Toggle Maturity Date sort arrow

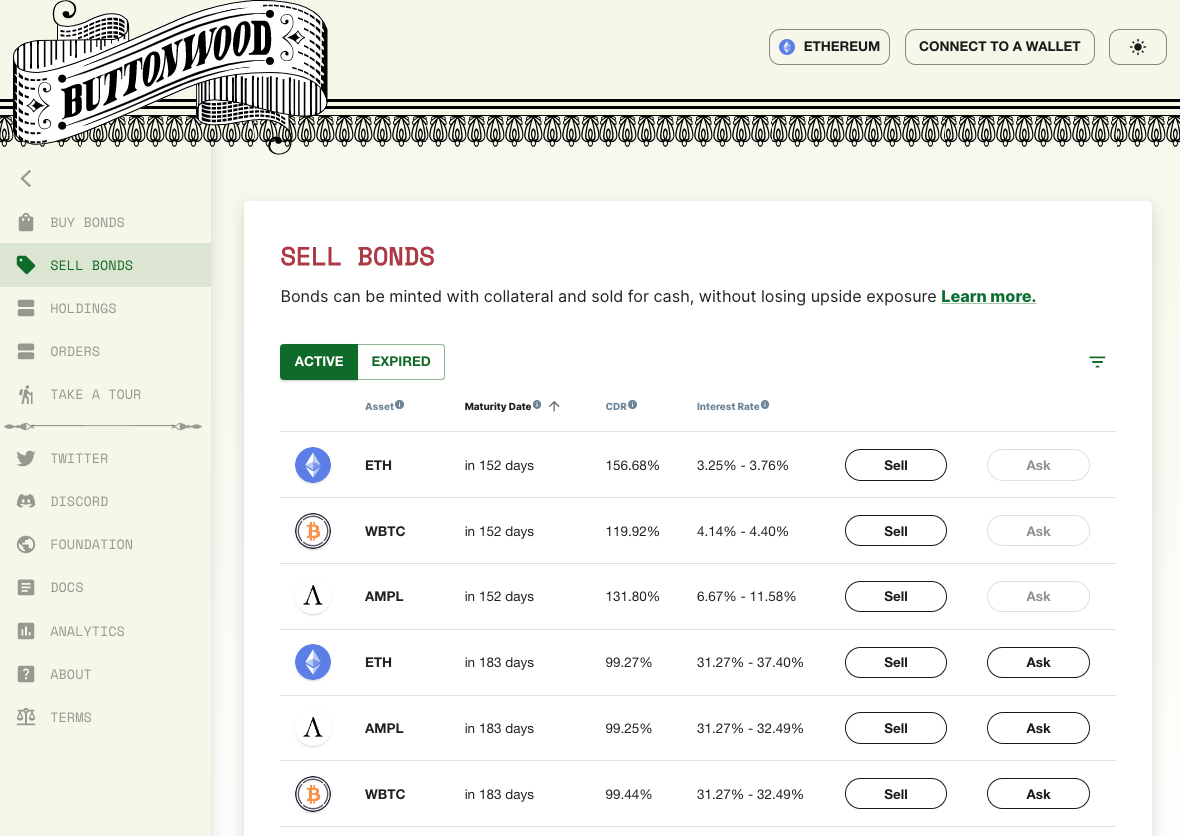pos(555,406)
